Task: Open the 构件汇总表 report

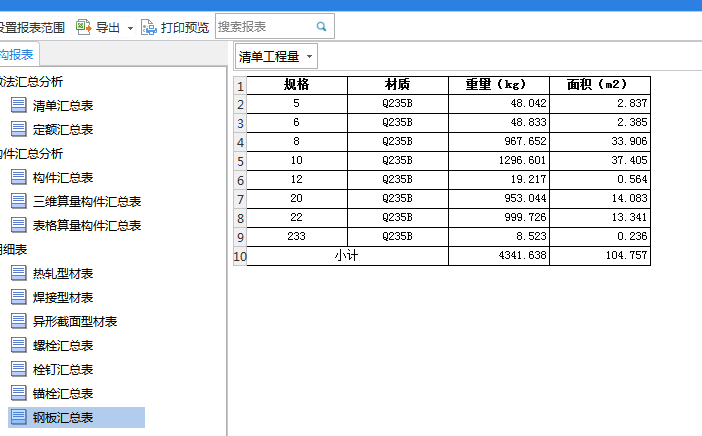Action: (x=62, y=177)
